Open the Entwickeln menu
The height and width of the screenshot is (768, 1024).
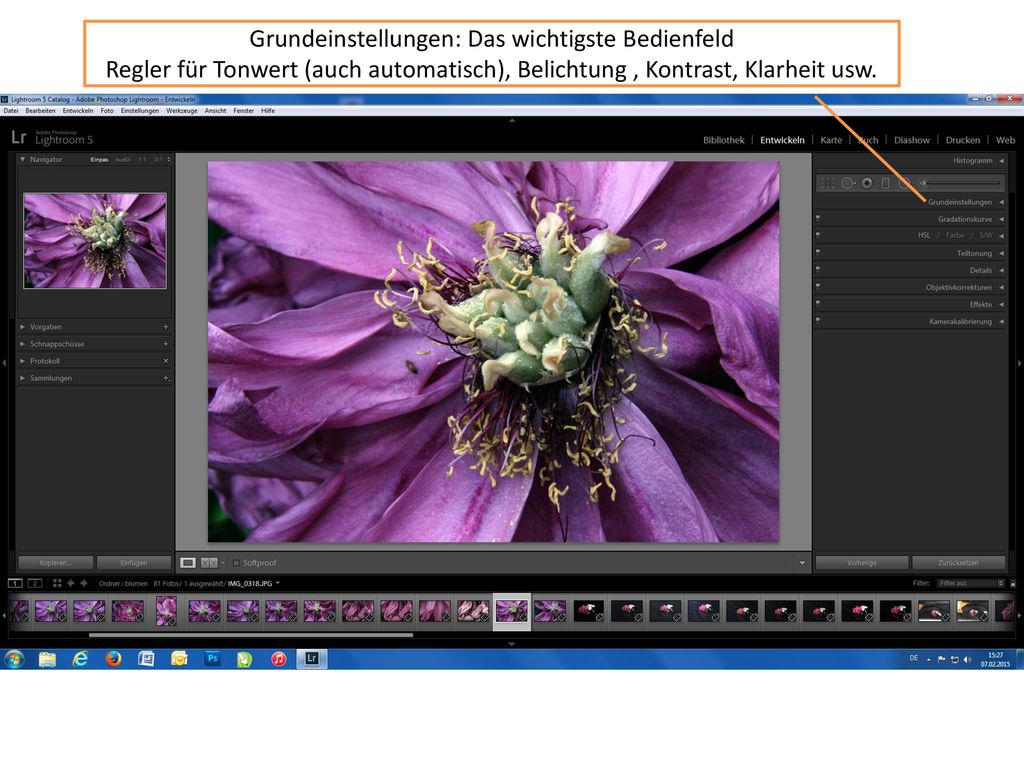[78, 110]
